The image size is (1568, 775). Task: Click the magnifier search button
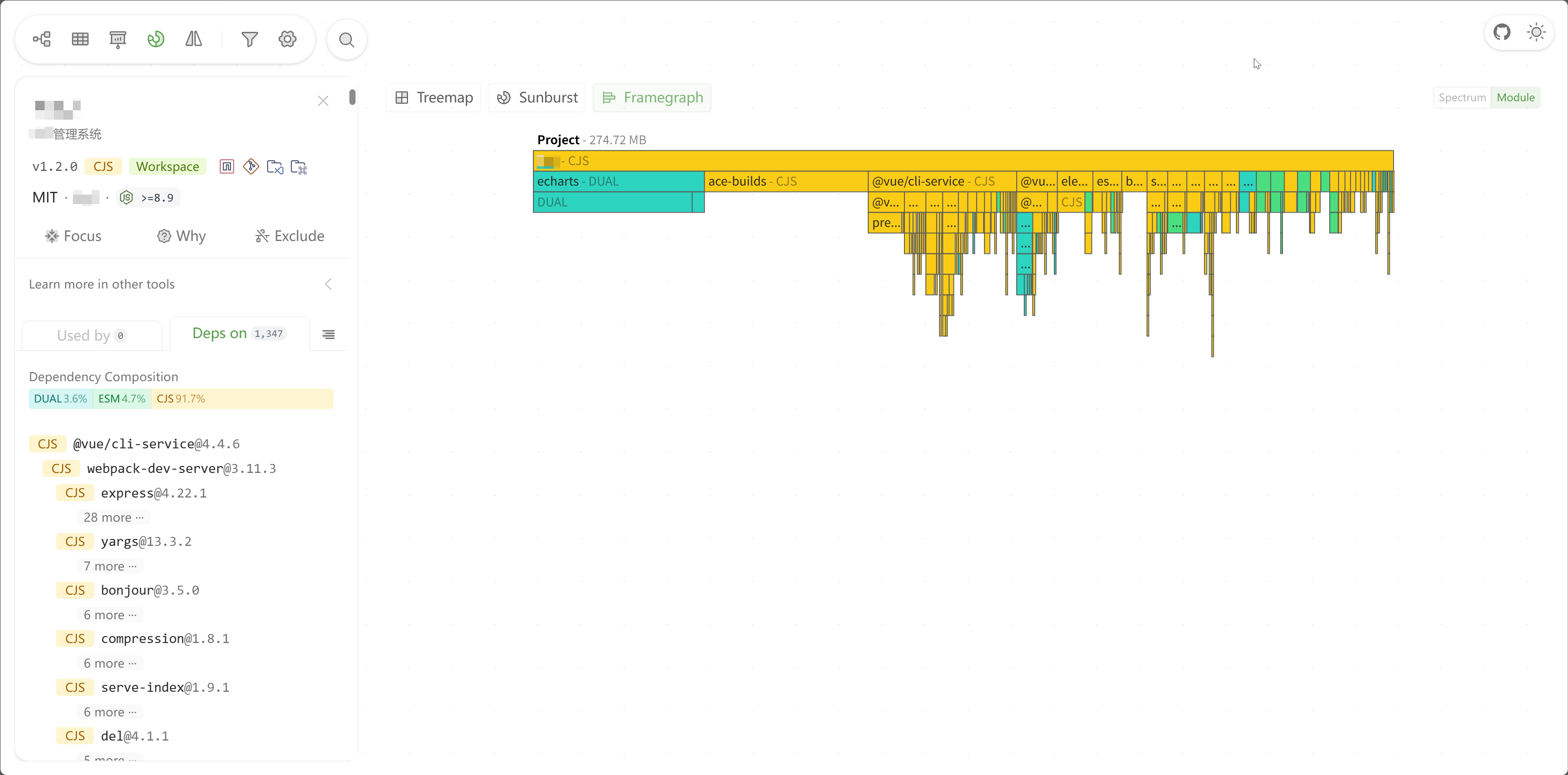click(x=347, y=40)
